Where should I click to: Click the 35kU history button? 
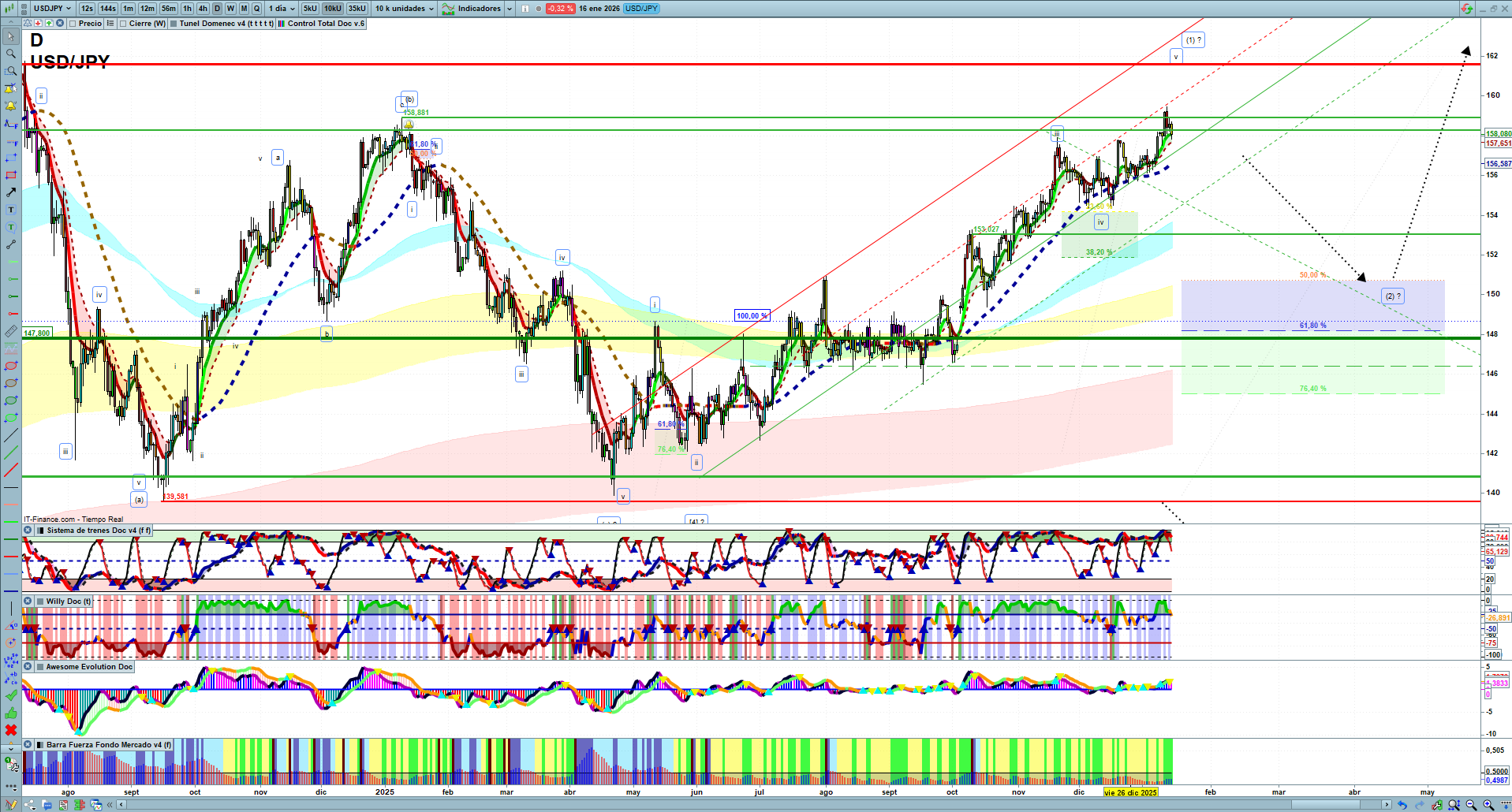coord(357,9)
